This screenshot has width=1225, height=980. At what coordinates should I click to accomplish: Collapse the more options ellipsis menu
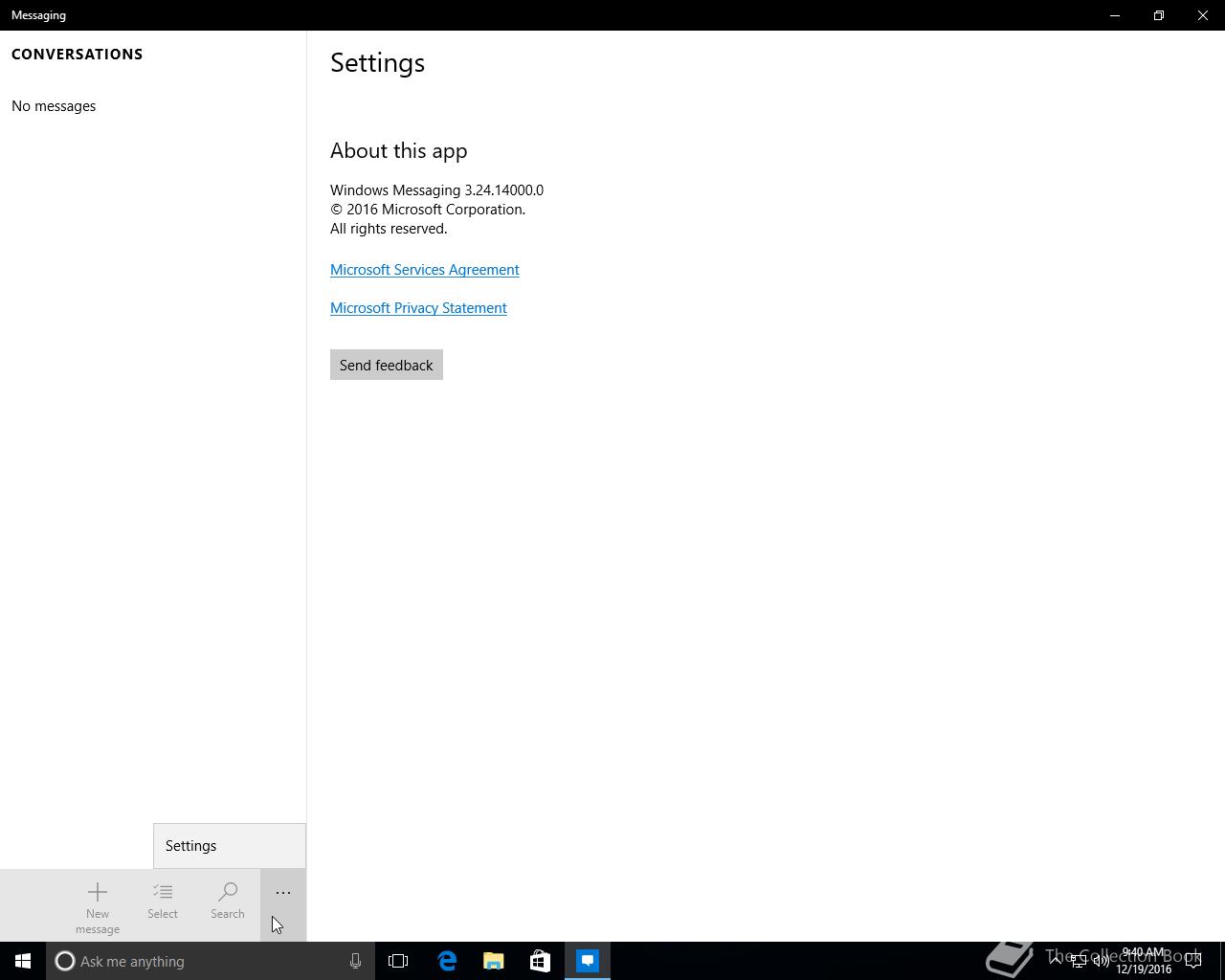[283, 904]
